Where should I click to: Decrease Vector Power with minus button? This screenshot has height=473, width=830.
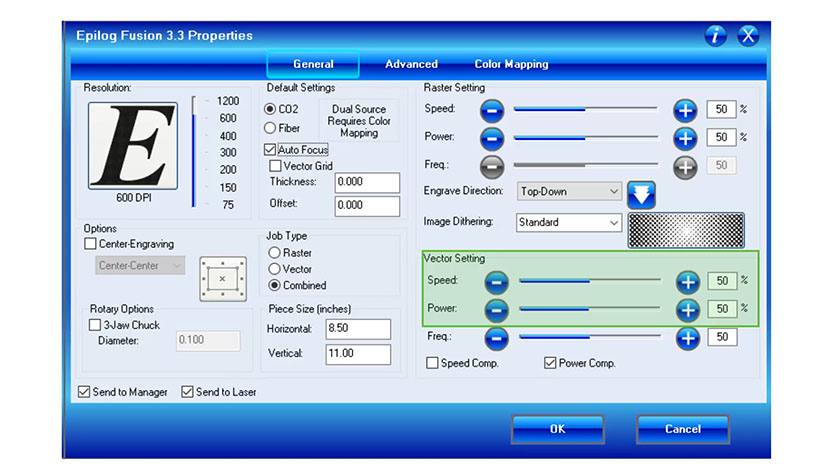(x=497, y=310)
